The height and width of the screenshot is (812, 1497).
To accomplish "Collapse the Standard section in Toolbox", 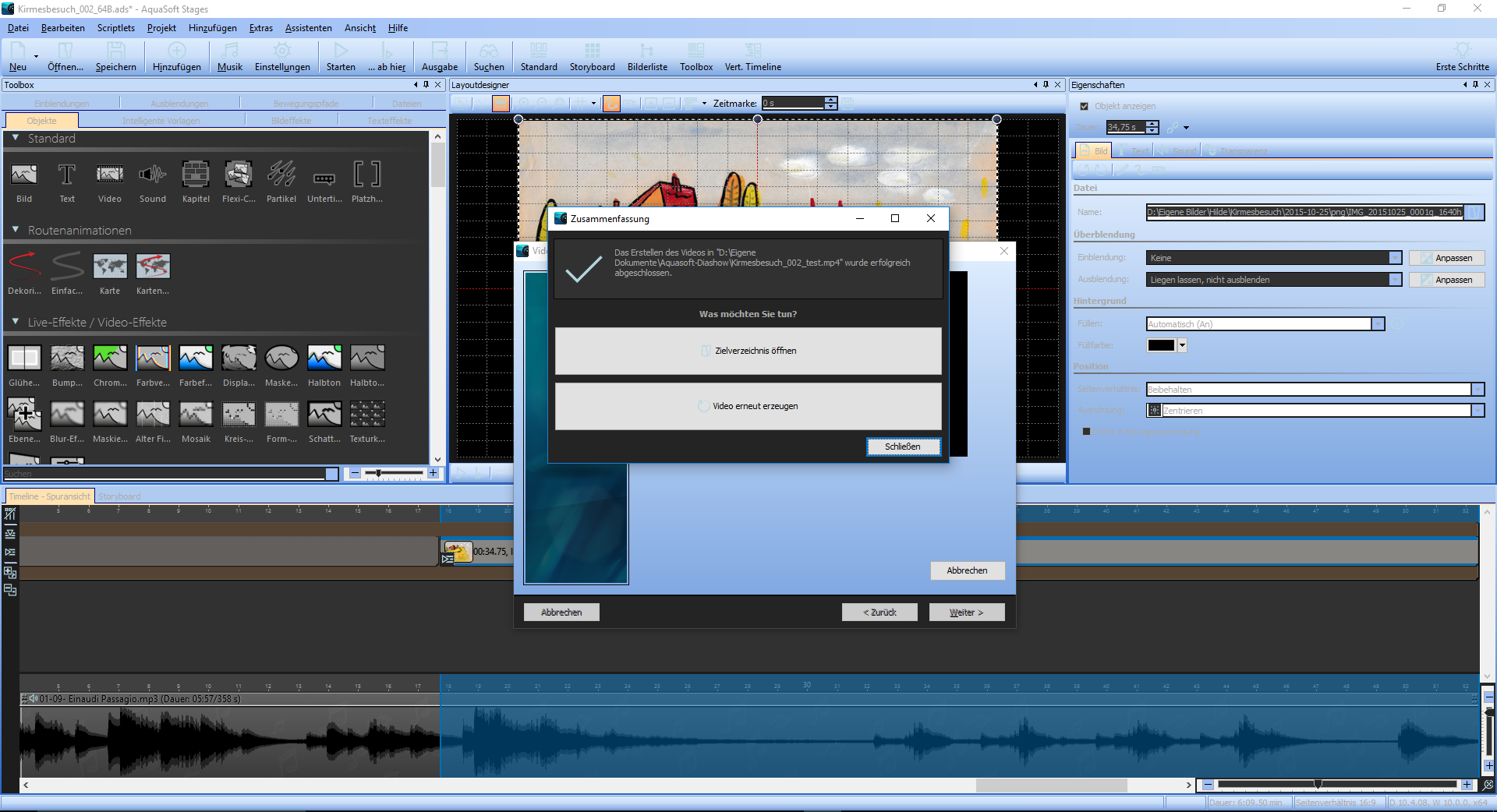I will pyautogui.click(x=16, y=138).
